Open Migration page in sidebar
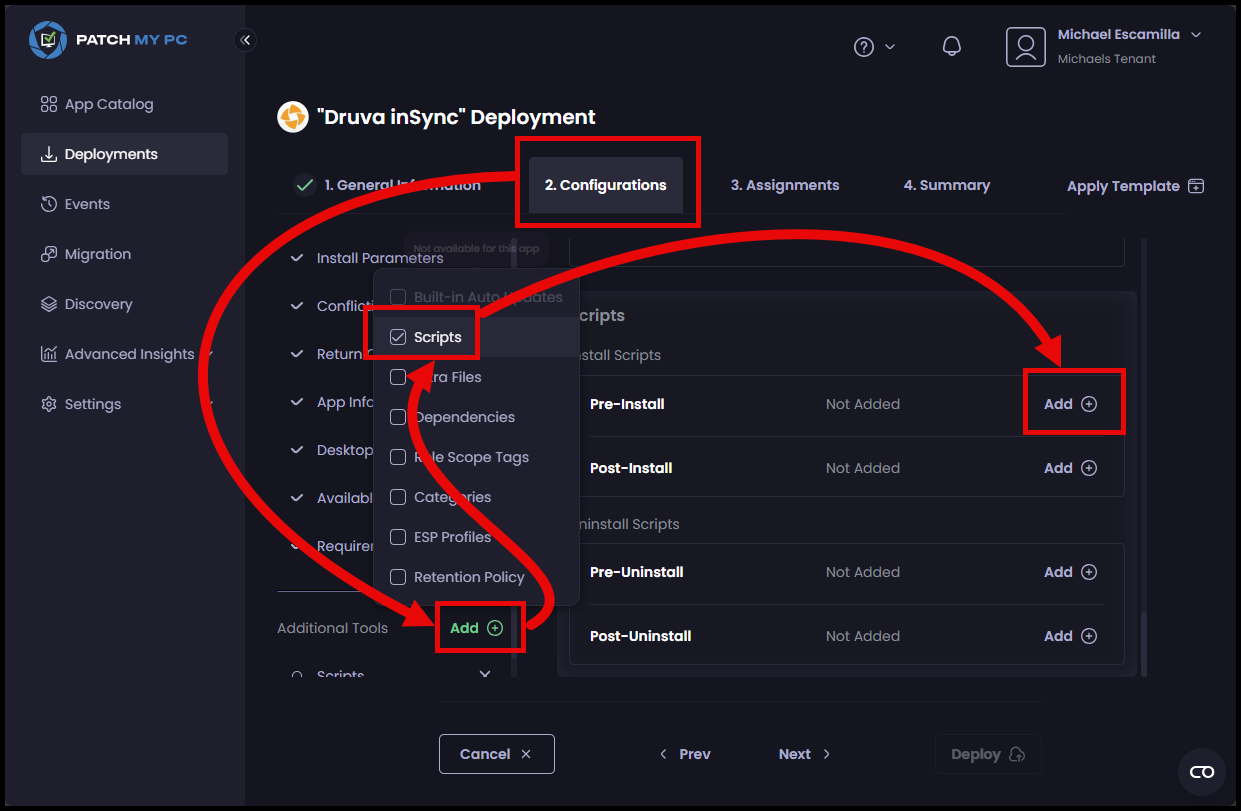The image size is (1241, 811). click(124, 254)
